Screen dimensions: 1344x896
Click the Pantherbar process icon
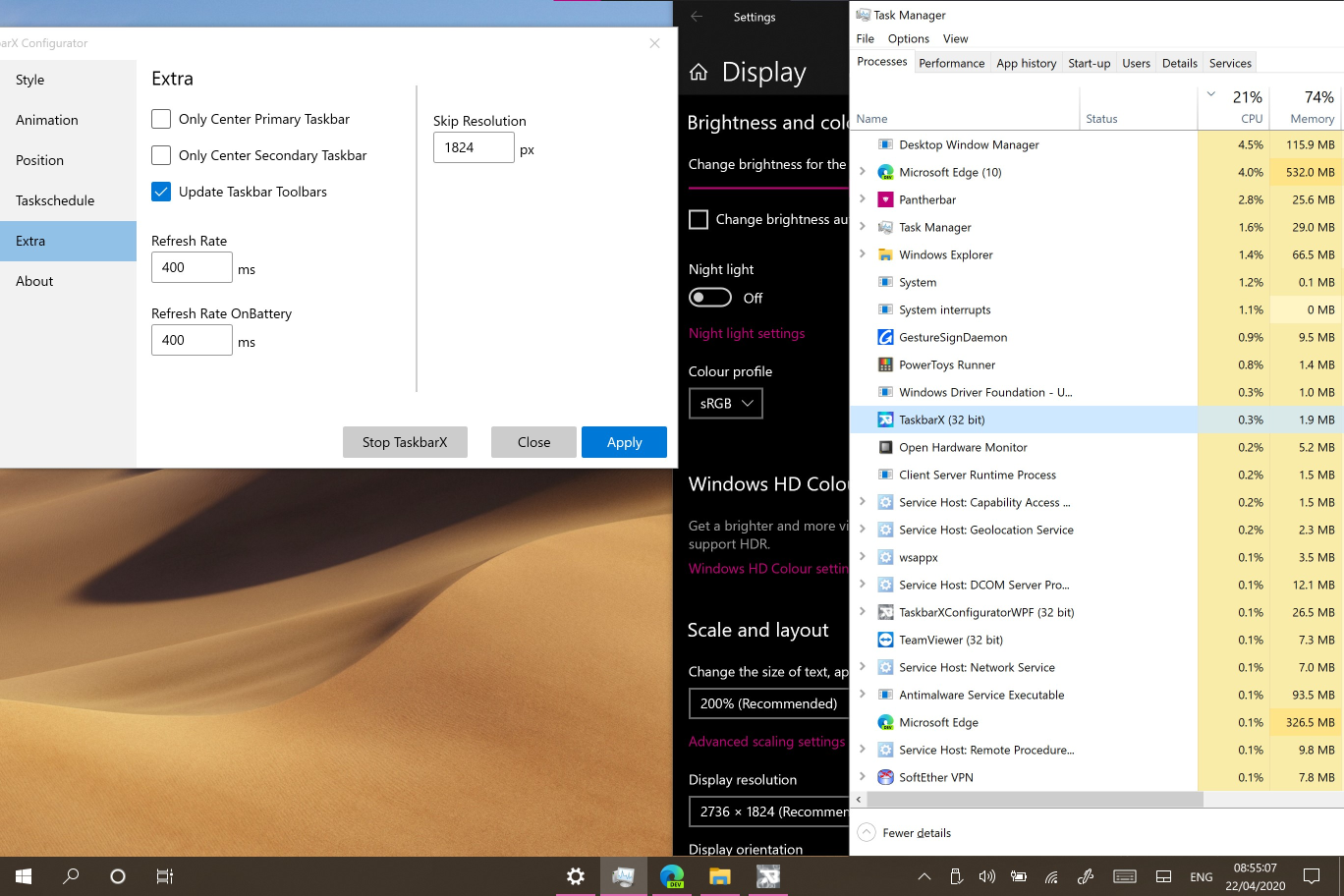pos(883,199)
